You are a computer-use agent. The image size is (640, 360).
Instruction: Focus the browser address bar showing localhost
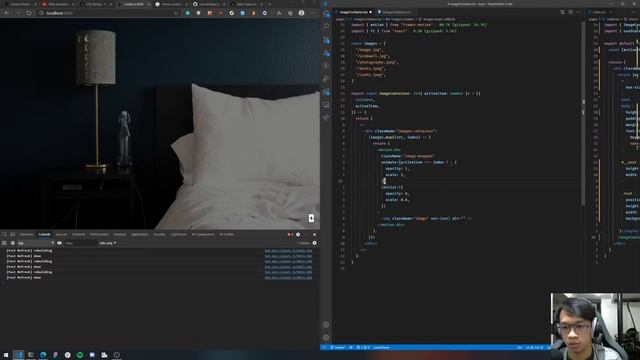108,13
